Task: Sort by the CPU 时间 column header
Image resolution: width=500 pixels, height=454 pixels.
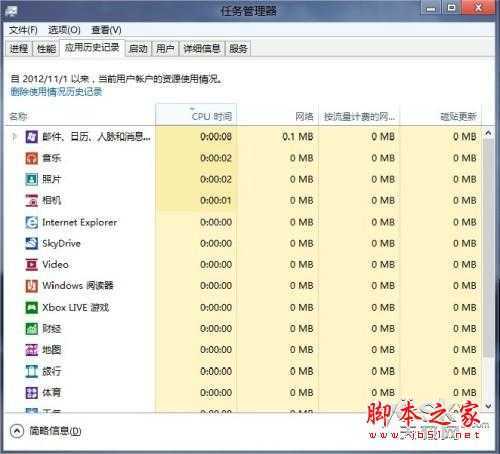Action: click(196, 116)
